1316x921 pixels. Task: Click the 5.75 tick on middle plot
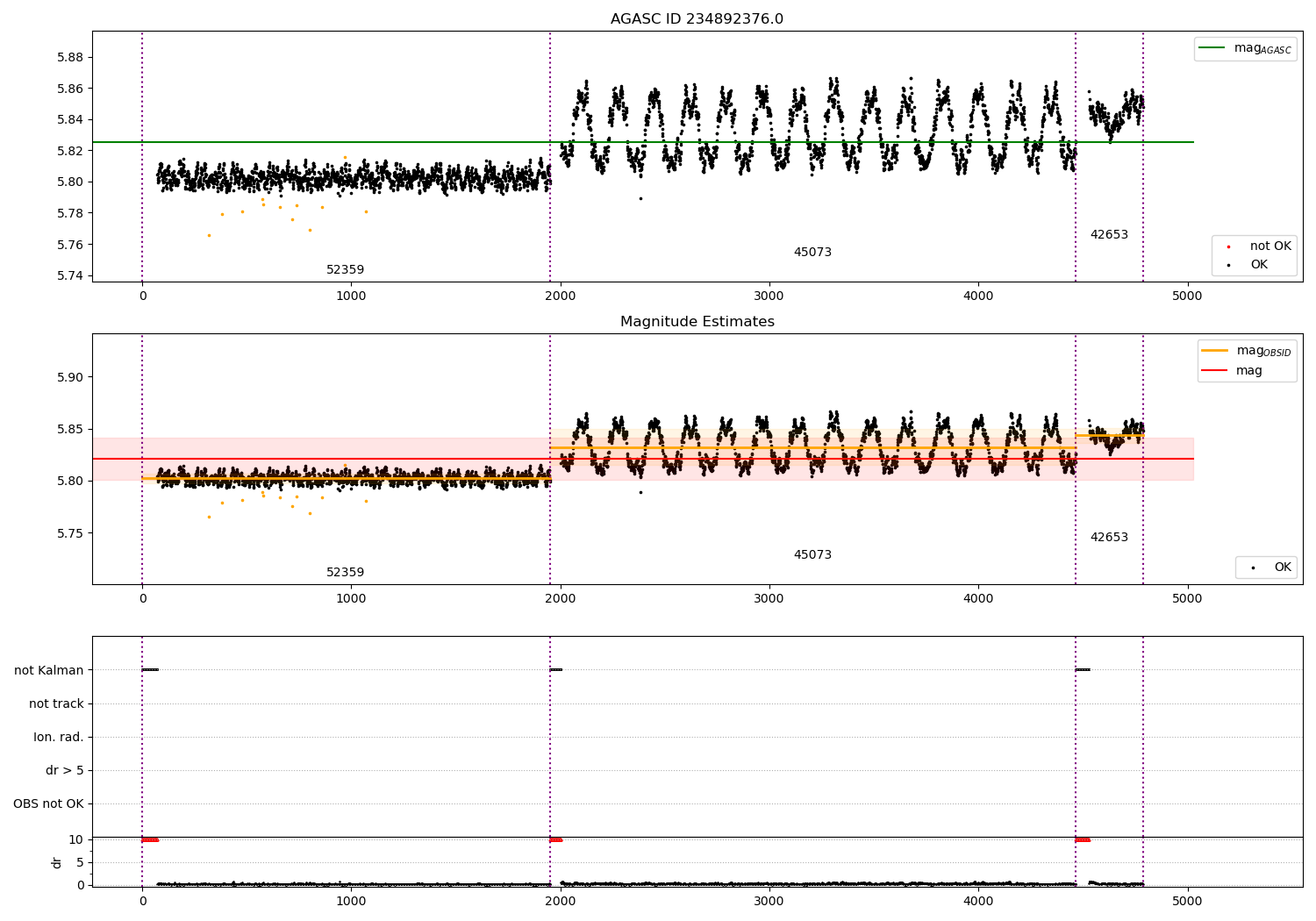69,533
